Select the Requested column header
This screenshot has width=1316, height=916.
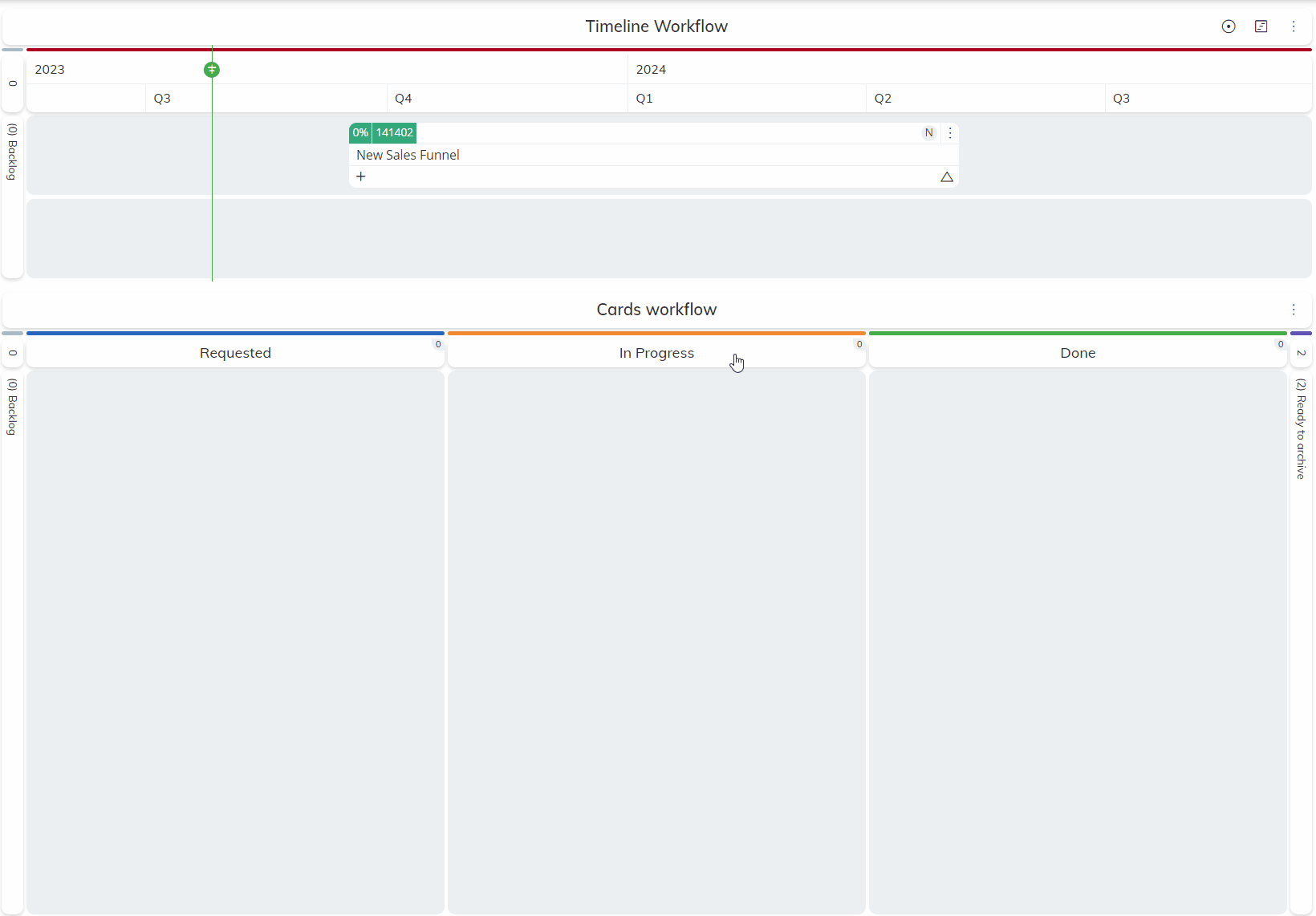tap(235, 353)
